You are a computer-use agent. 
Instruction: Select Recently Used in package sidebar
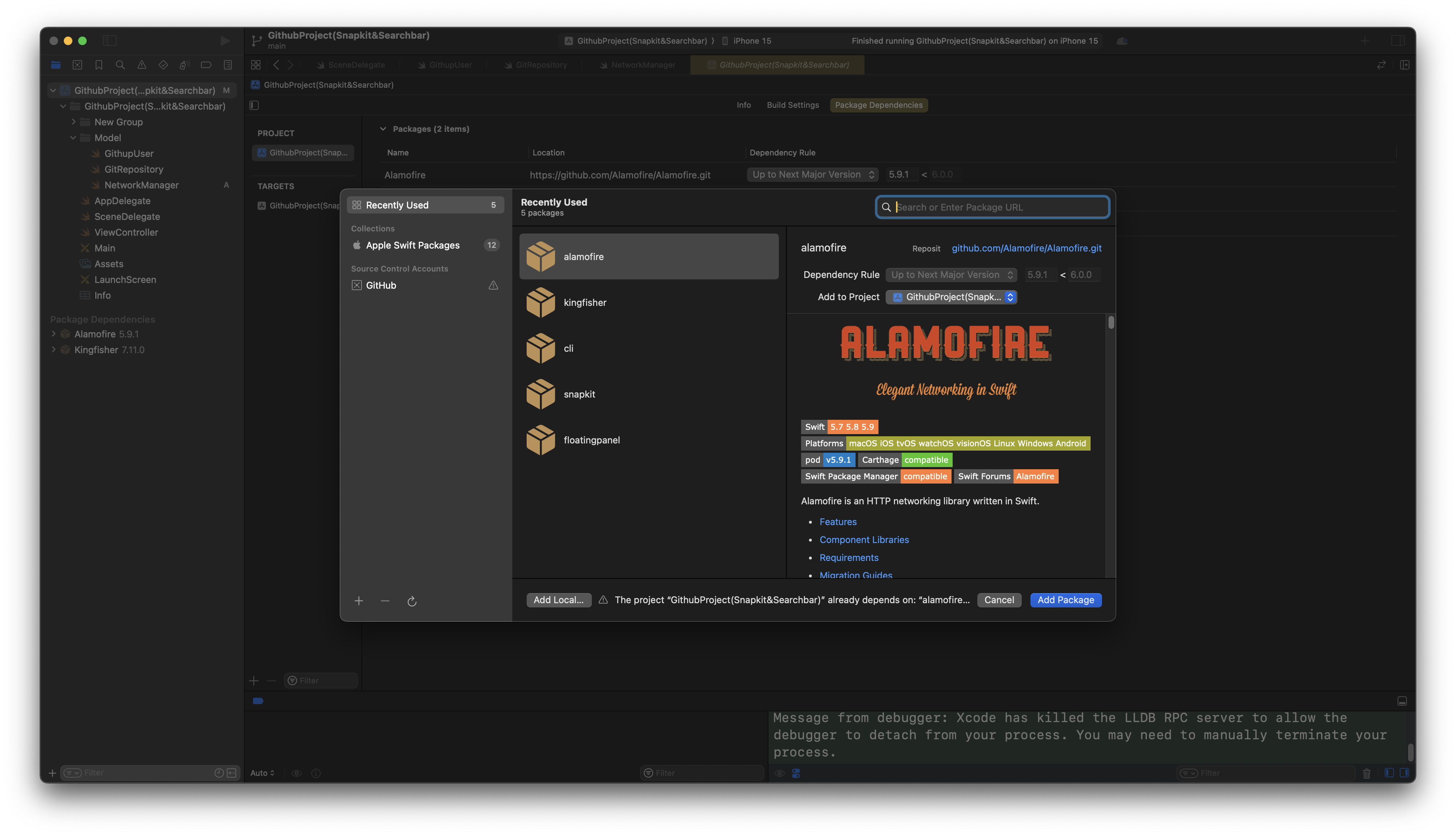pos(425,205)
